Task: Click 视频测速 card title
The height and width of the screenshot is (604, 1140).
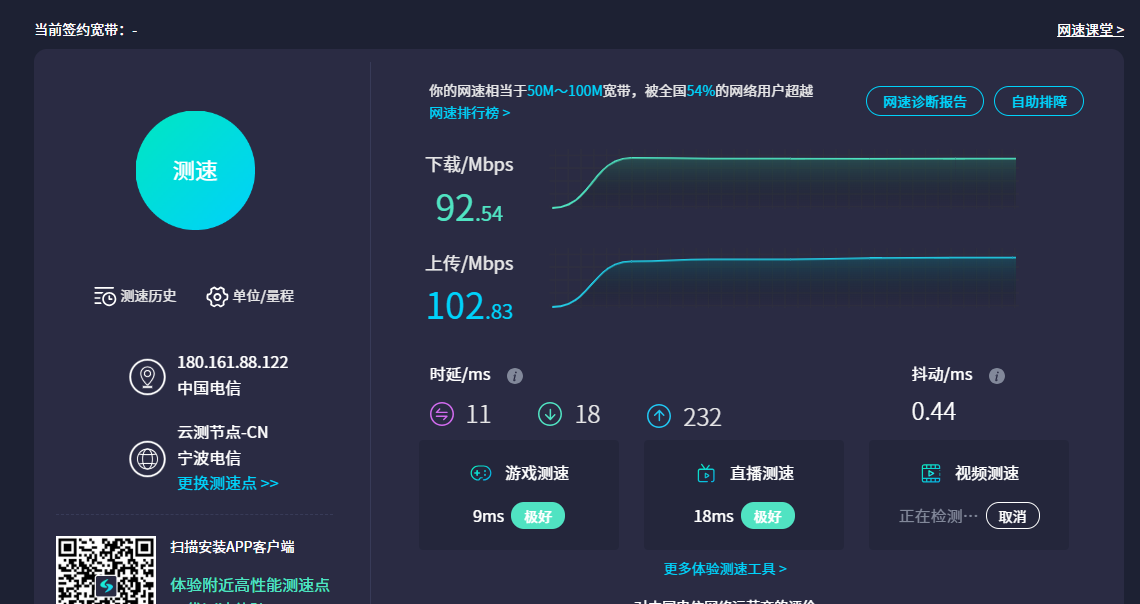Action: pyautogui.click(x=987, y=474)
